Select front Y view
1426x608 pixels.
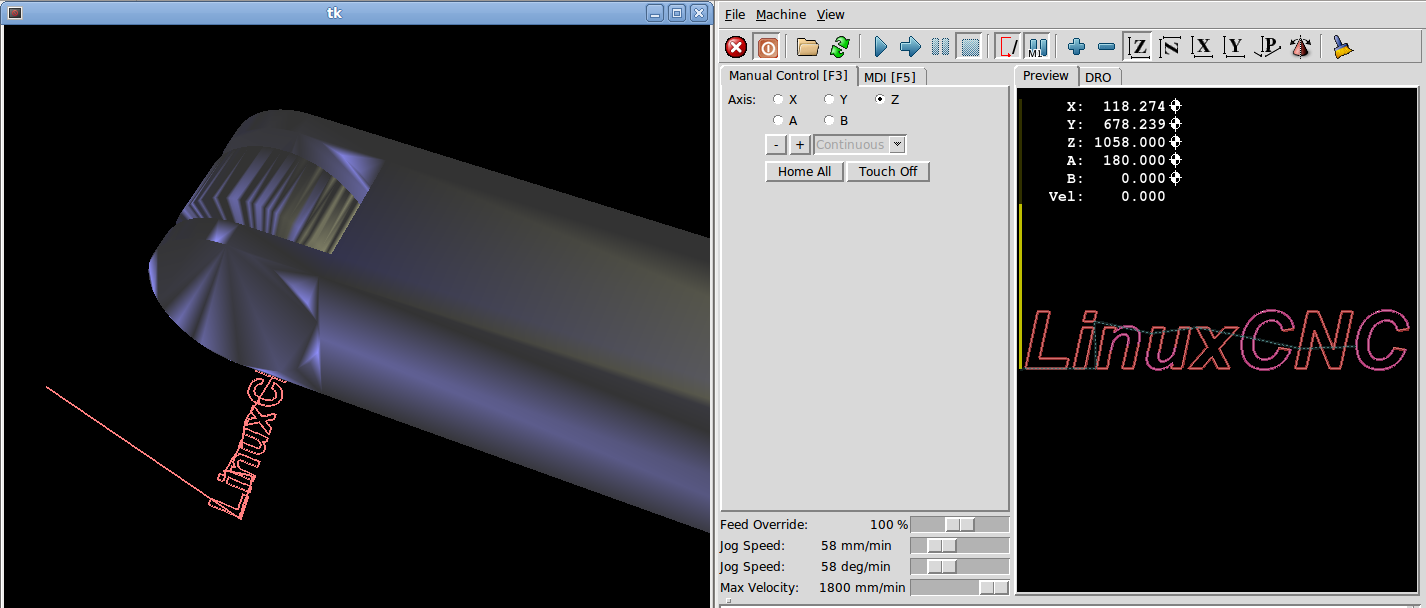1235,47
